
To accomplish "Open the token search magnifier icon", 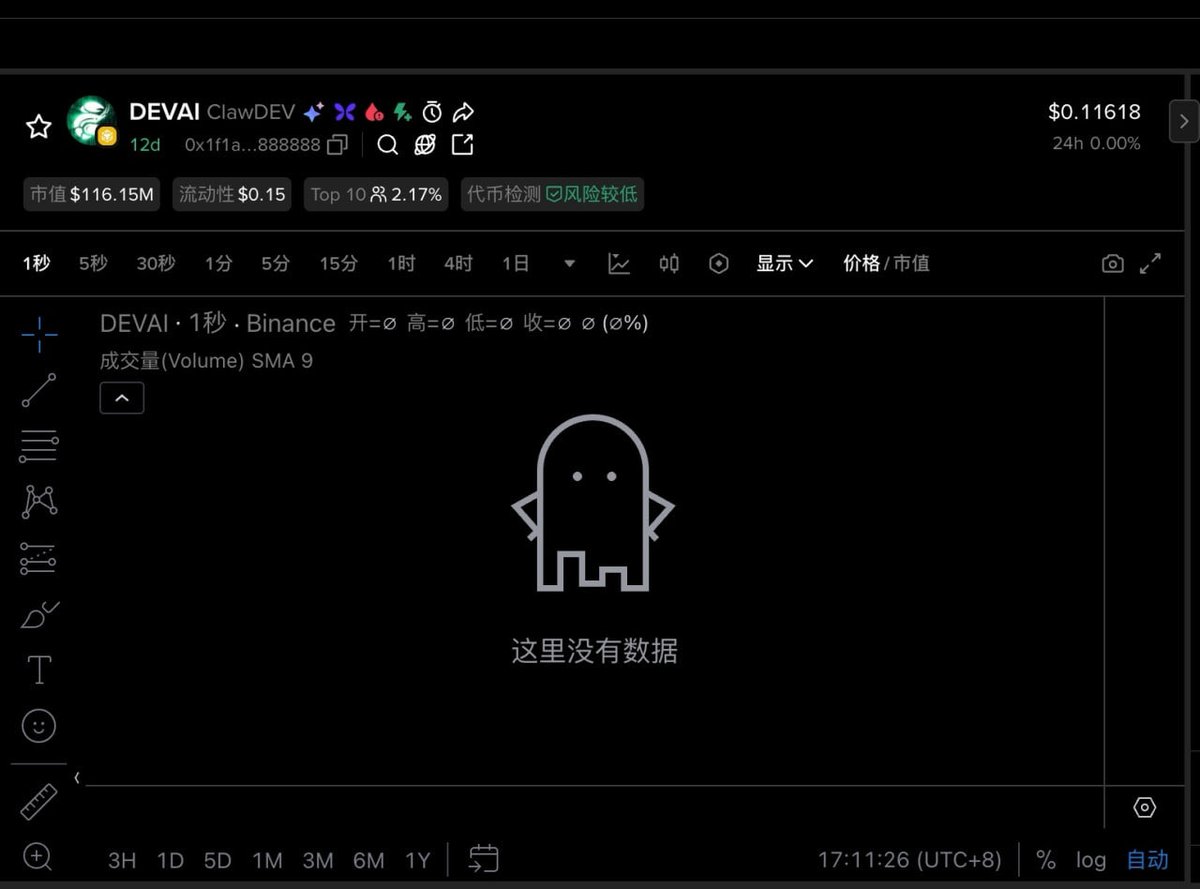I will coord(387,145).
